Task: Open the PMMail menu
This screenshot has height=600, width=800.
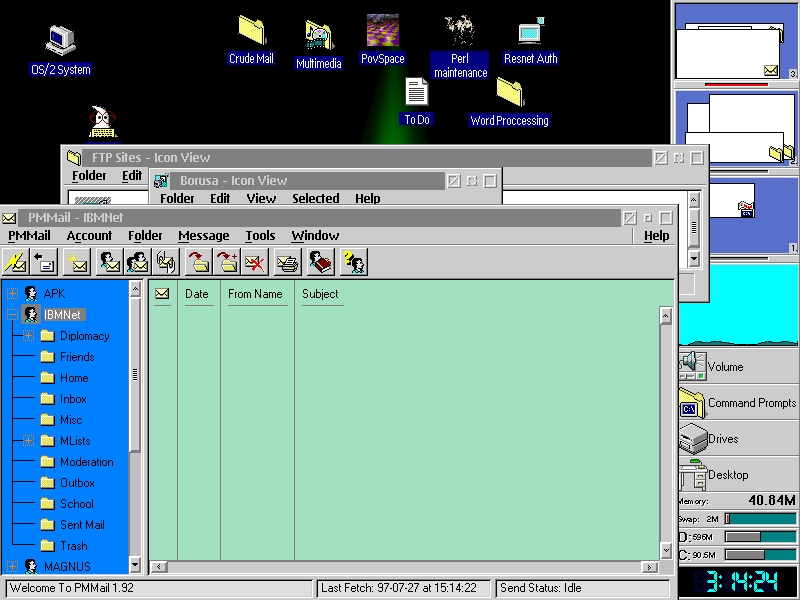Action: 29,235
